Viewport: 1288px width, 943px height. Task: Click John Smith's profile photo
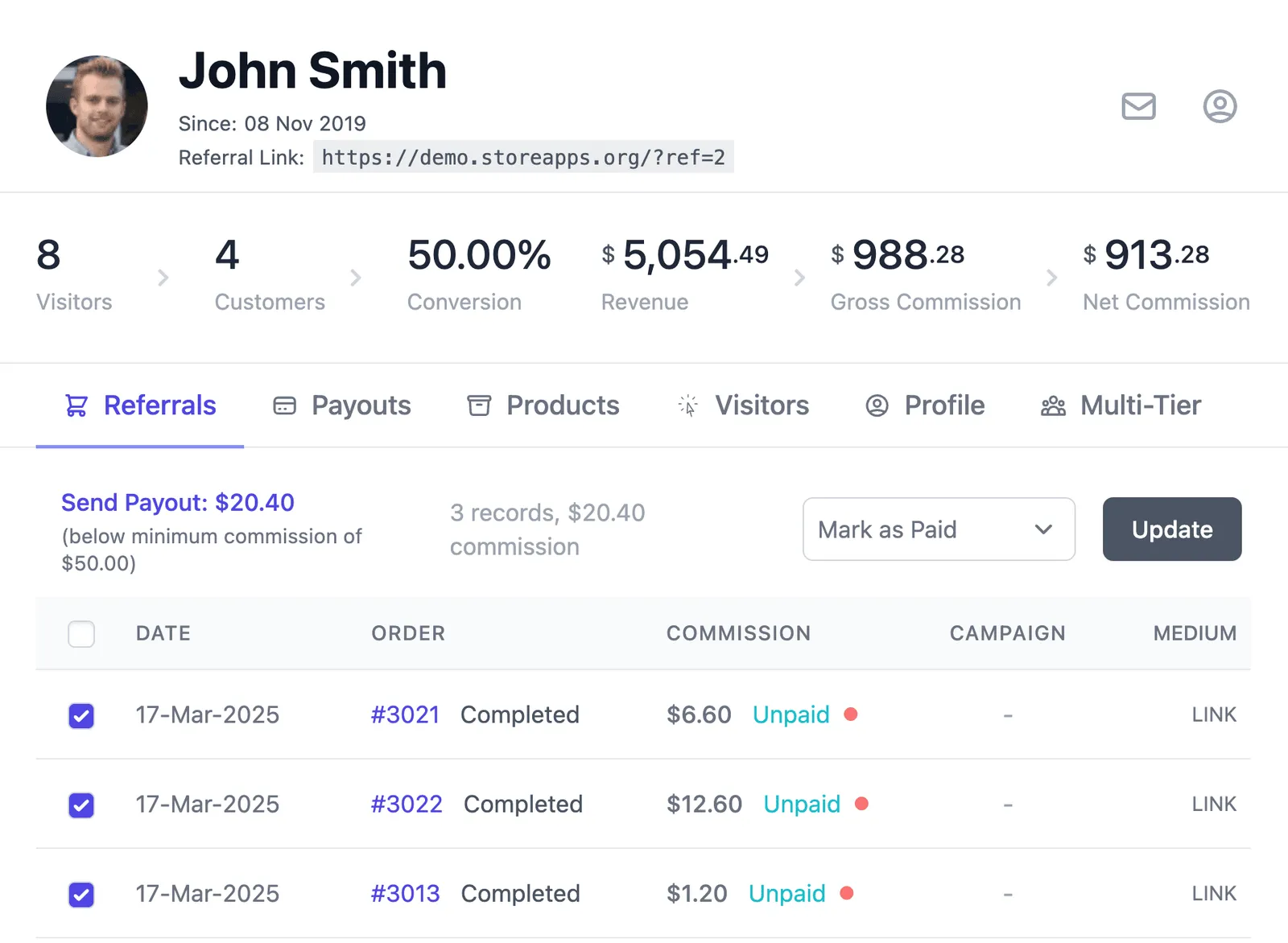coord(97,106)
